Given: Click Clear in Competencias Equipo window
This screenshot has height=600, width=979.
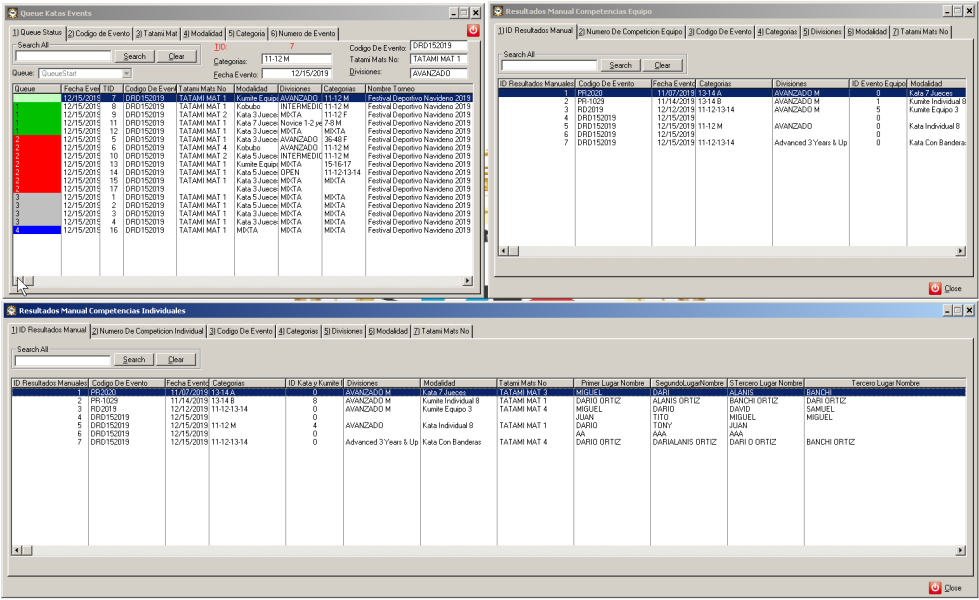Looking at the screenshot, I should (x=662, y=66).
